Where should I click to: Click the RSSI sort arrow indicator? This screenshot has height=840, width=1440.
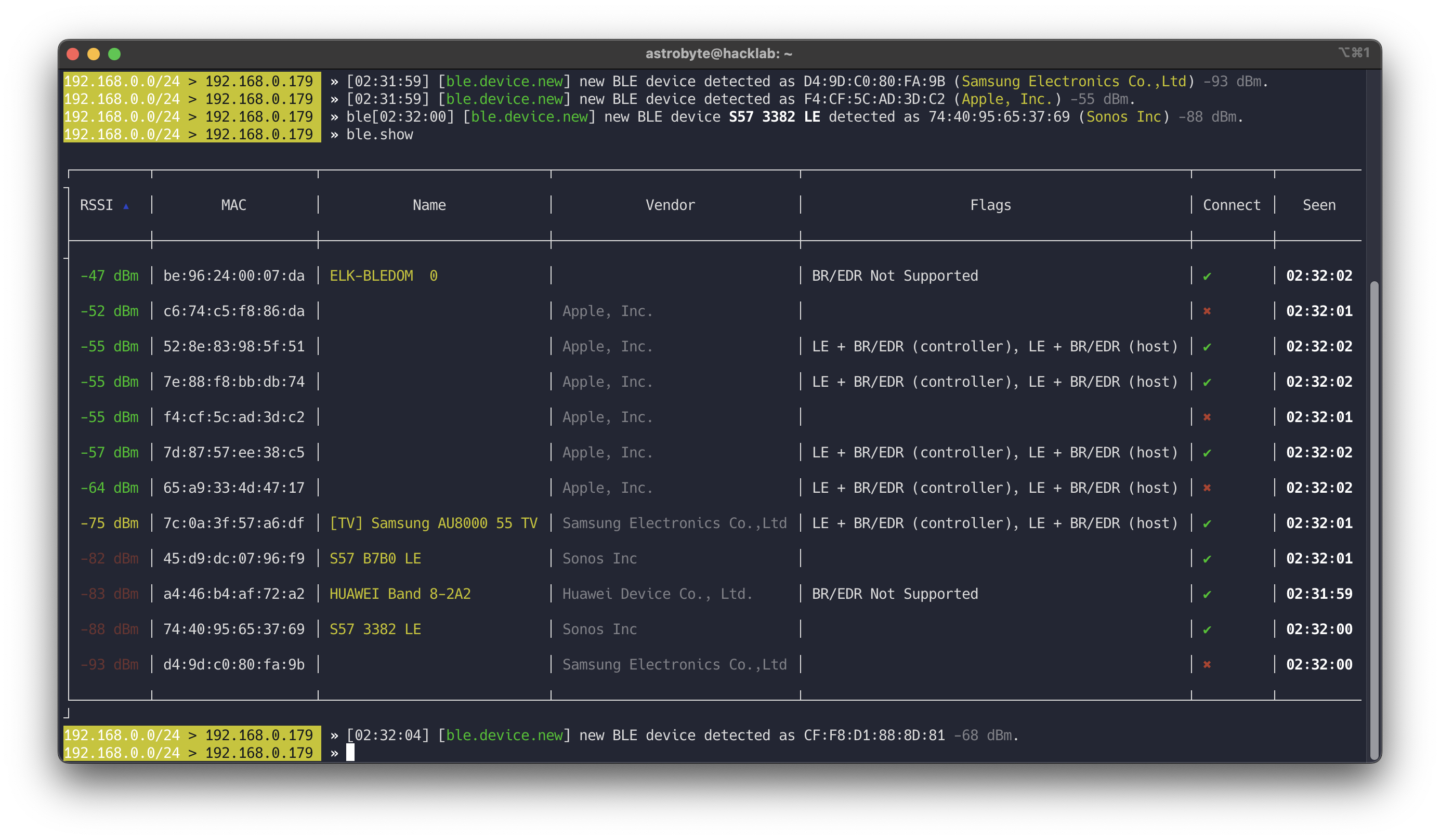[126, 206]
